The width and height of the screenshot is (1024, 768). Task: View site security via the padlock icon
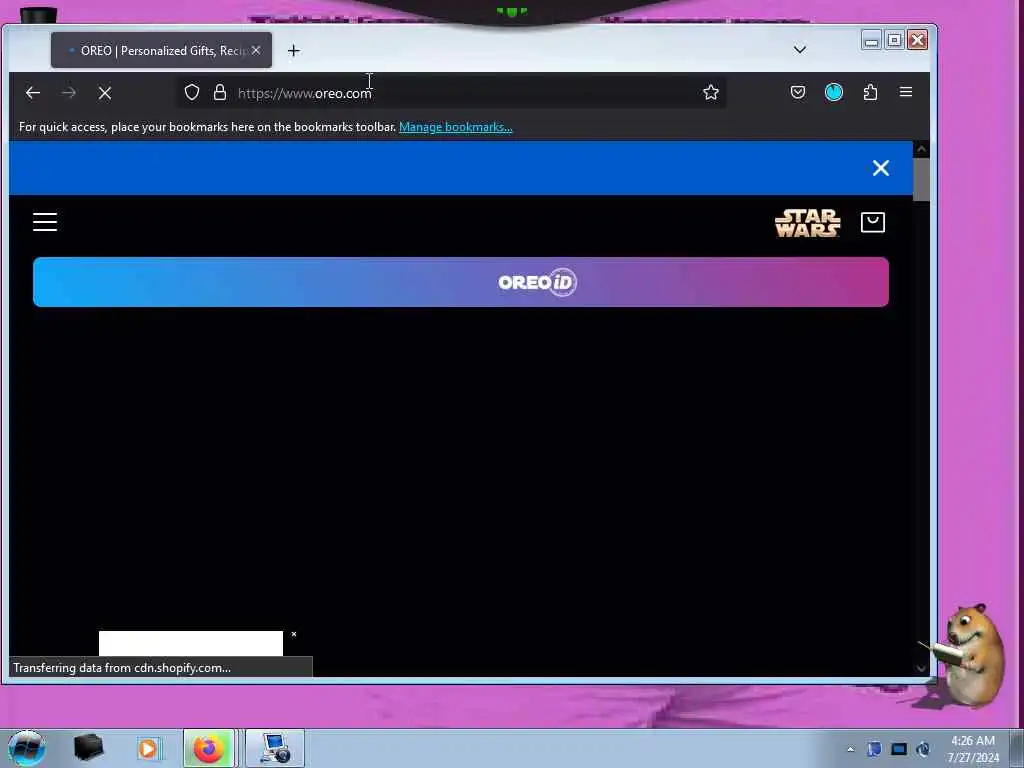coord(220,93)
